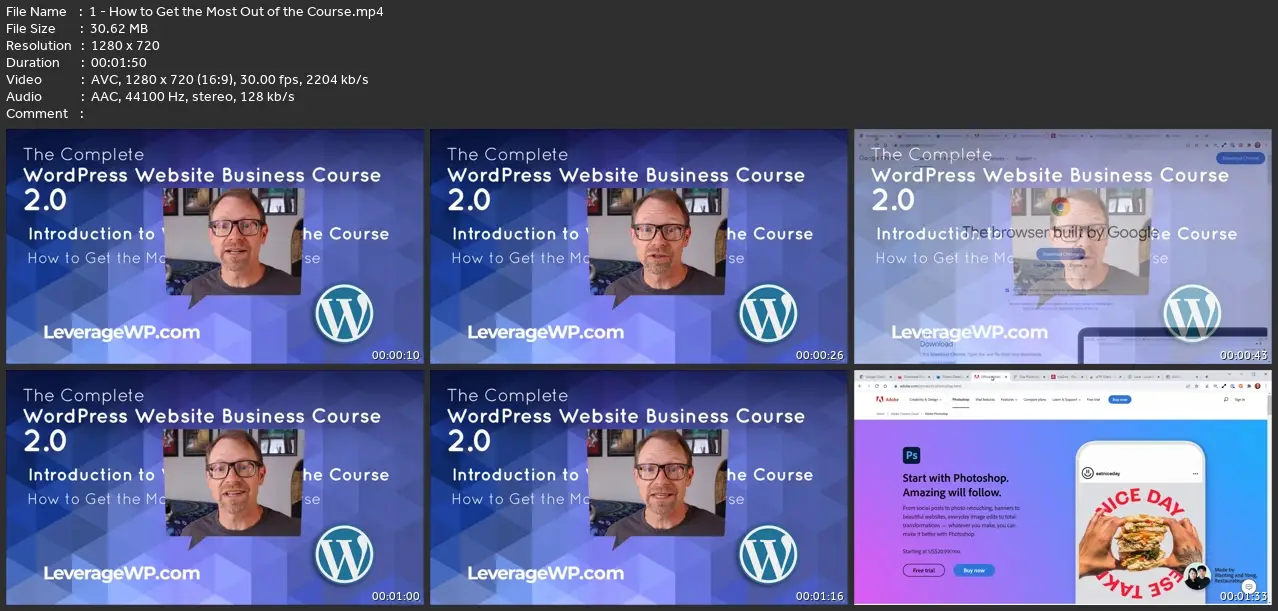This screenshot has height=611, width=1278.
Task: Click the search magnifier icon on the Adobe page
Action: tap(1226, 399)
